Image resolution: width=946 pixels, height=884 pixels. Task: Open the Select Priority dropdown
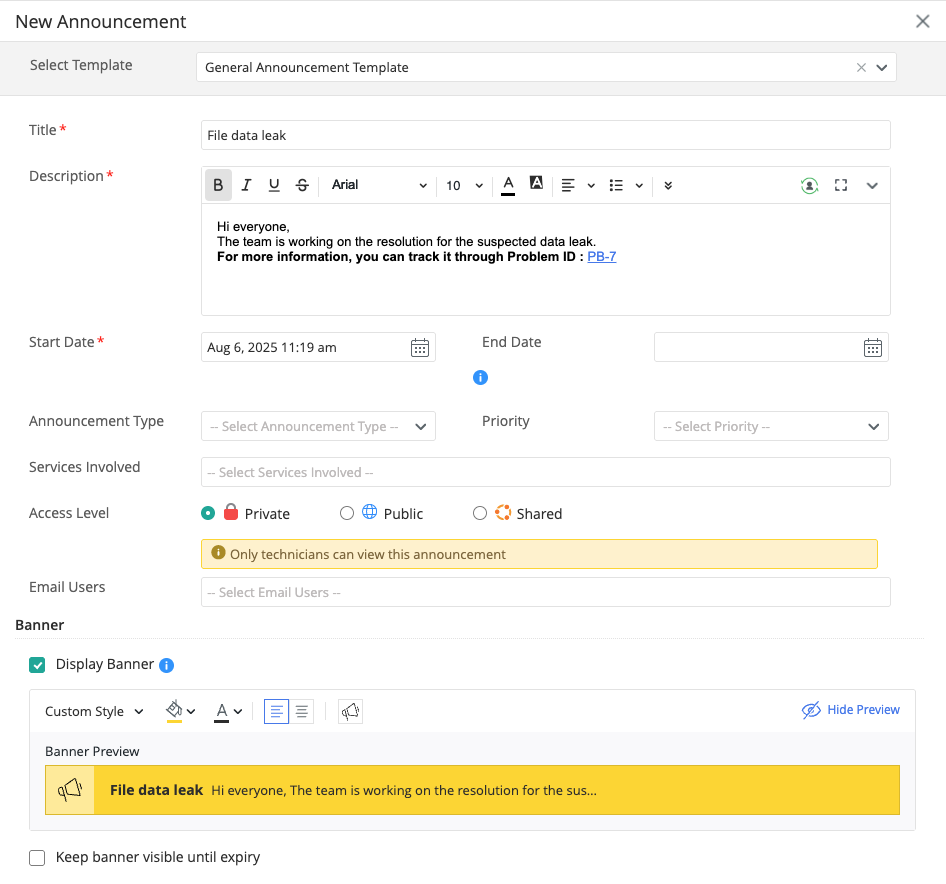(x=771, y=426)
